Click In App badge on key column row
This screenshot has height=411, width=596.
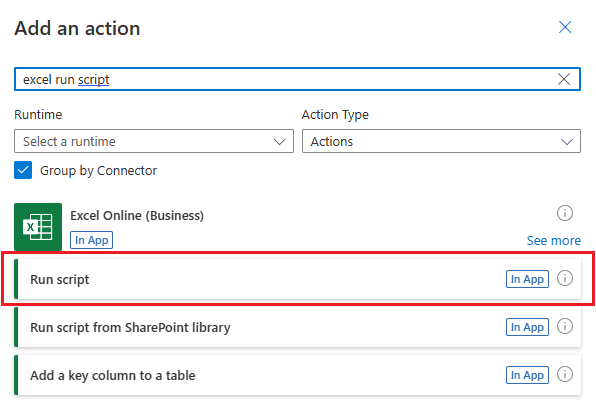coord(527,375)
